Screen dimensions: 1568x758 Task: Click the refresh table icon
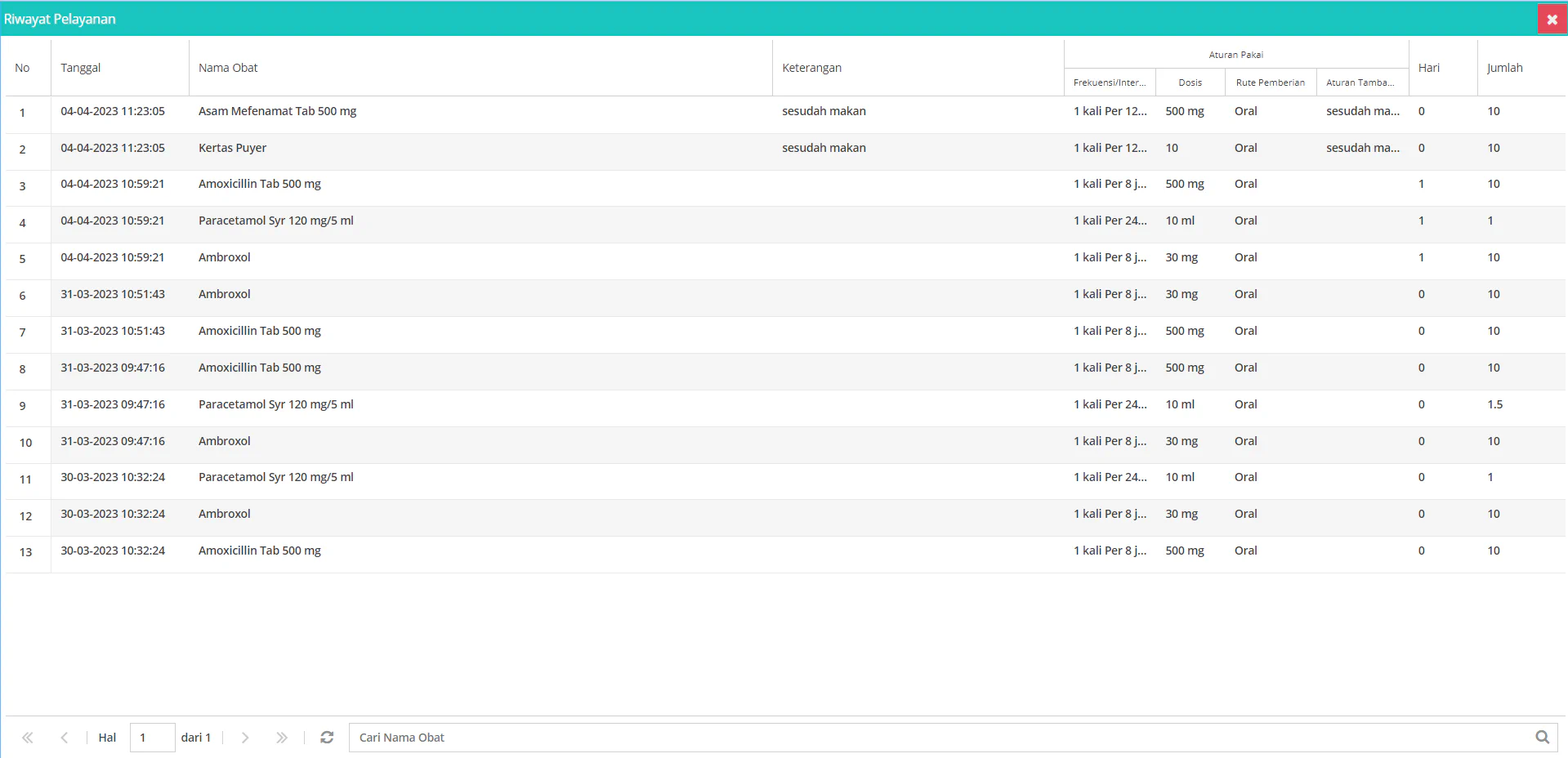pos(327,738)
